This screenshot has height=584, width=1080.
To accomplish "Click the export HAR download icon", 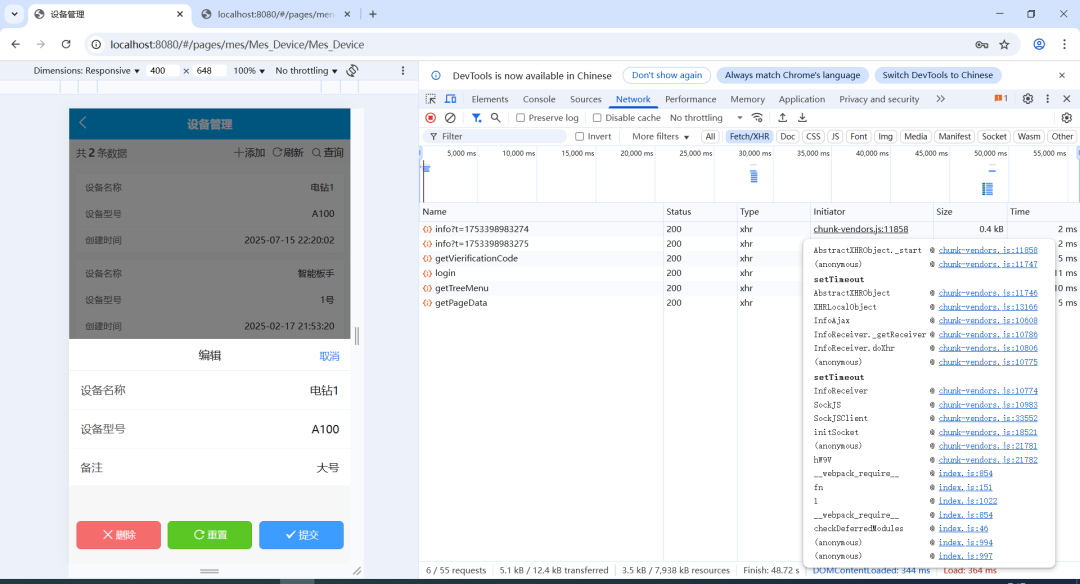I will [x=802, y=118].
